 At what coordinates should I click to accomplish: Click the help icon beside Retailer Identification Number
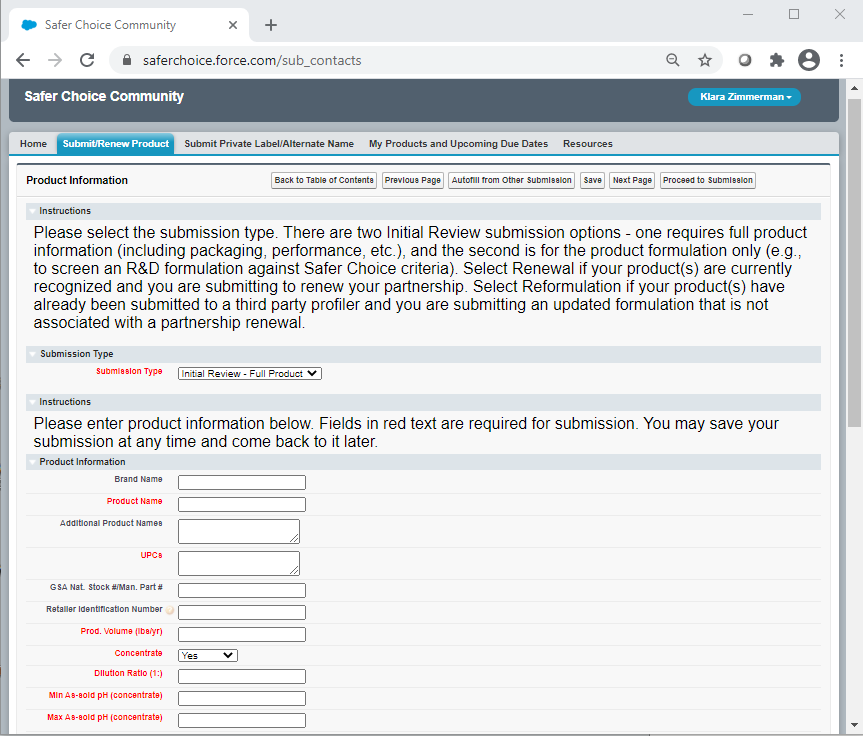click(170, 610)
